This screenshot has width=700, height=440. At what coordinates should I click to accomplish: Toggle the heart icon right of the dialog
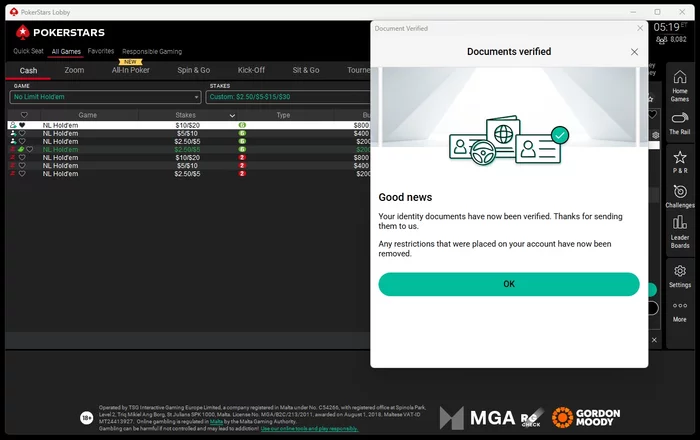coord(652,115)
